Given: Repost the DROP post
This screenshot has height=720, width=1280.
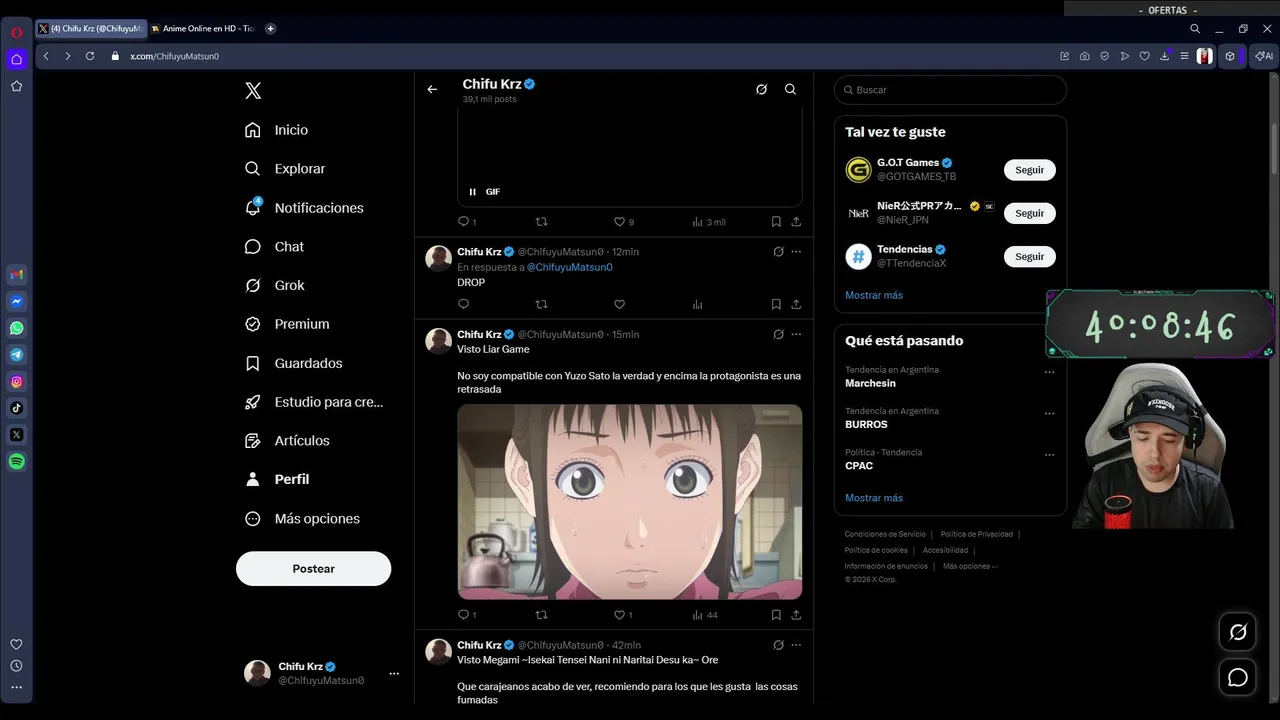Looking at the screenshot, I should [541, 304].
